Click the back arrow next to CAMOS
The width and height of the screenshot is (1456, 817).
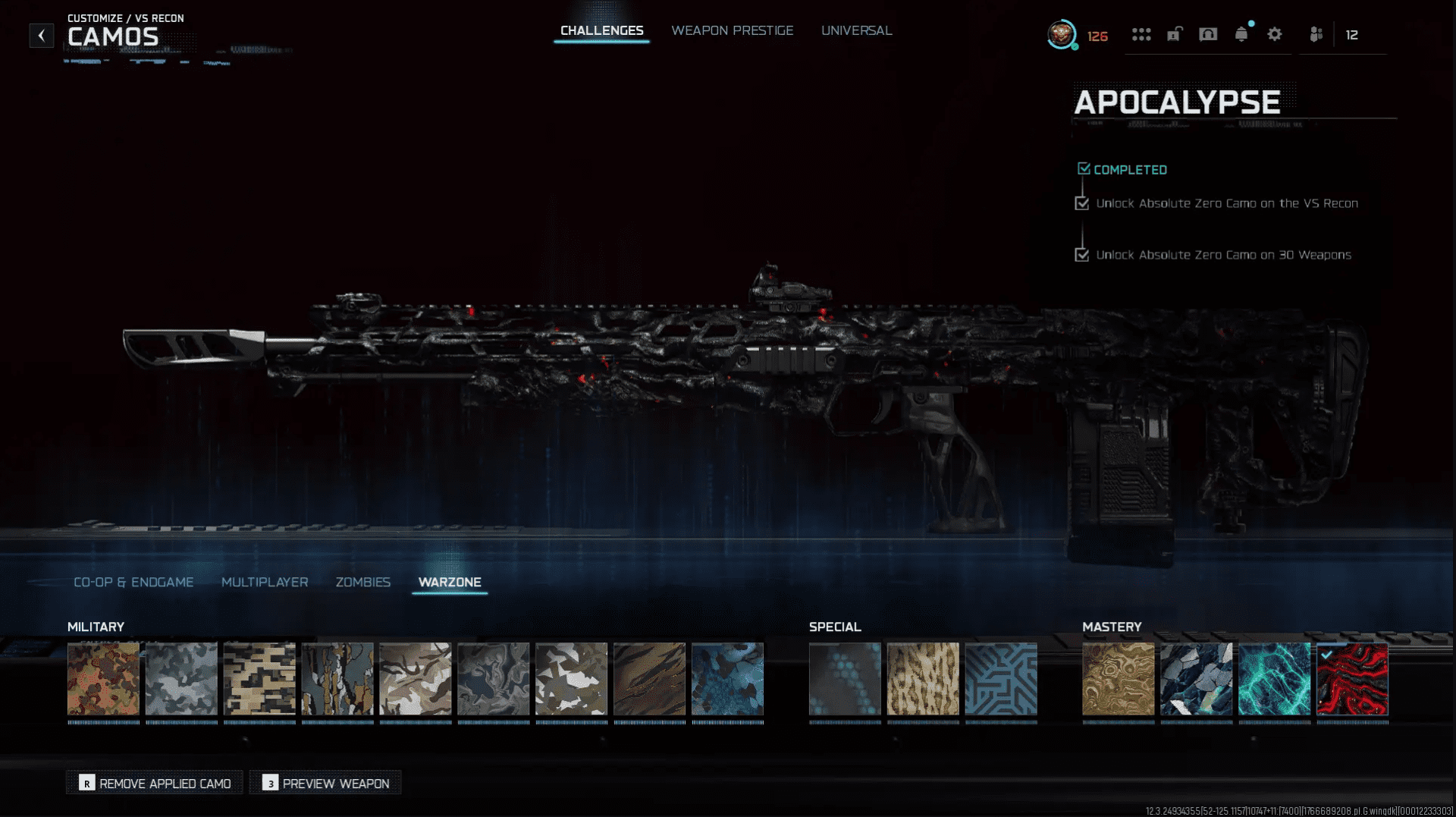tap(42, 35)
